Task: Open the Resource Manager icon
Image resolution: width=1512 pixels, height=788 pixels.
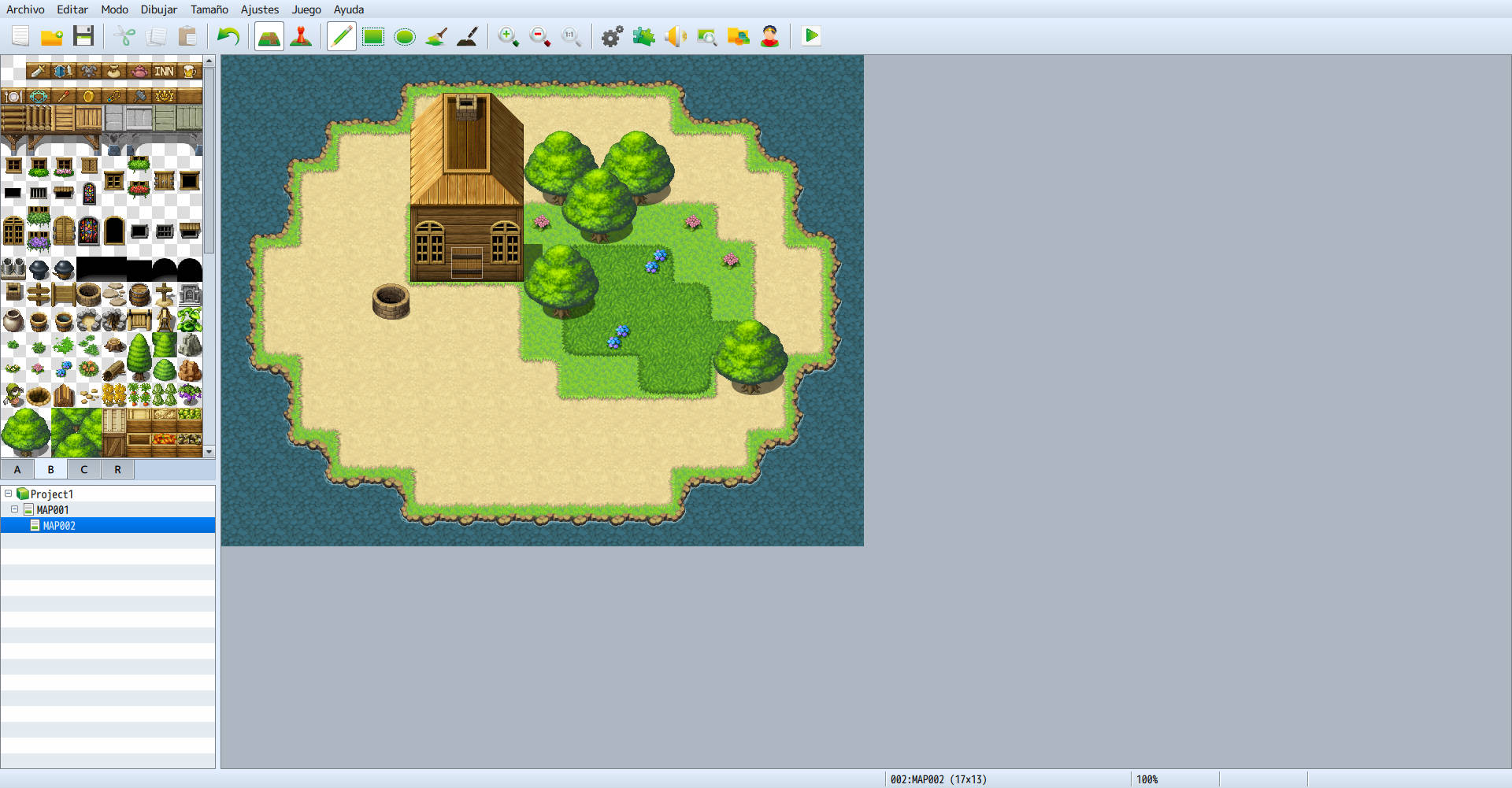Action: point(739,36)
